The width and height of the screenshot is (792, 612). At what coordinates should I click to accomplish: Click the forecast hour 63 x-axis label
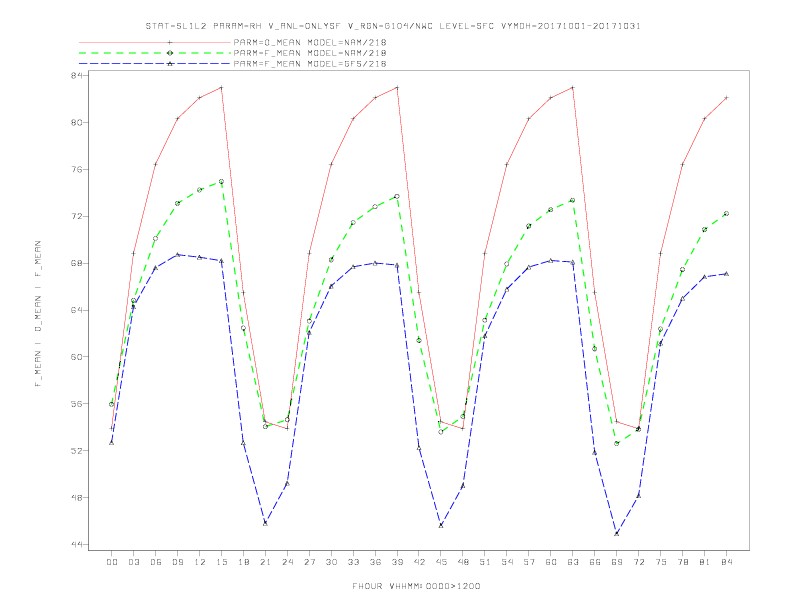pos(573,562)
